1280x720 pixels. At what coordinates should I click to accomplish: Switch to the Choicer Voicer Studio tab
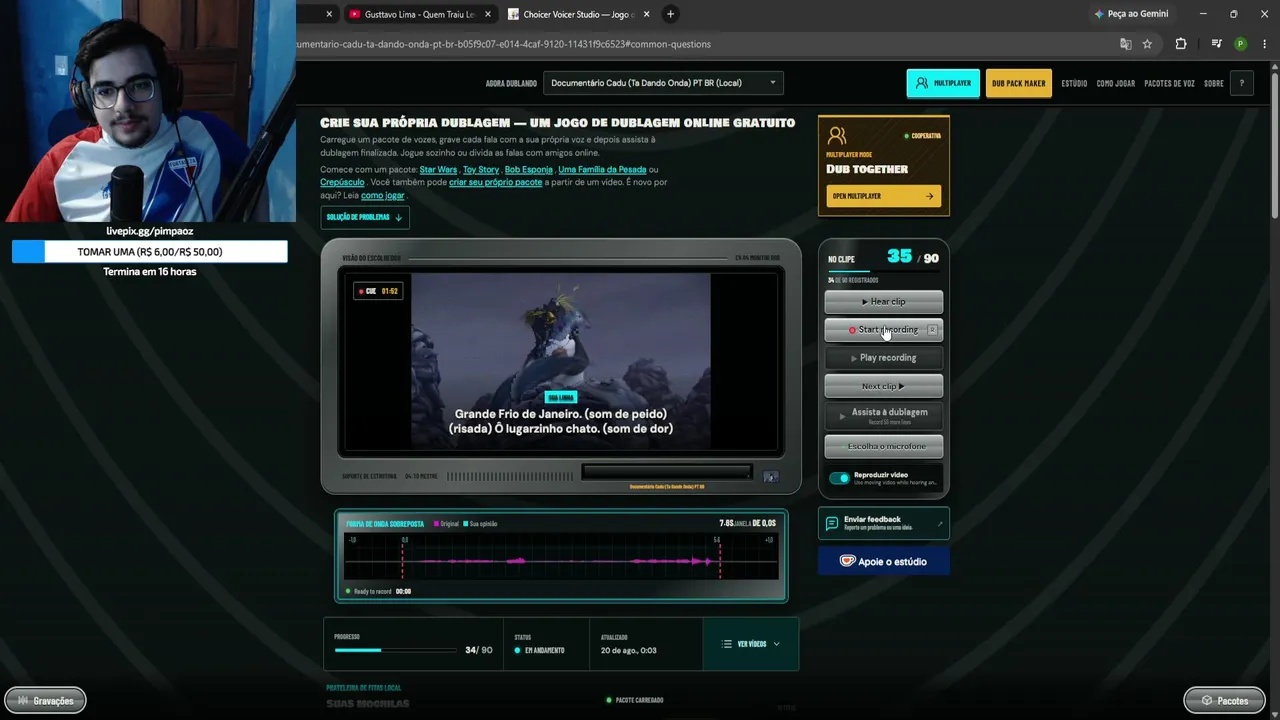577,14
